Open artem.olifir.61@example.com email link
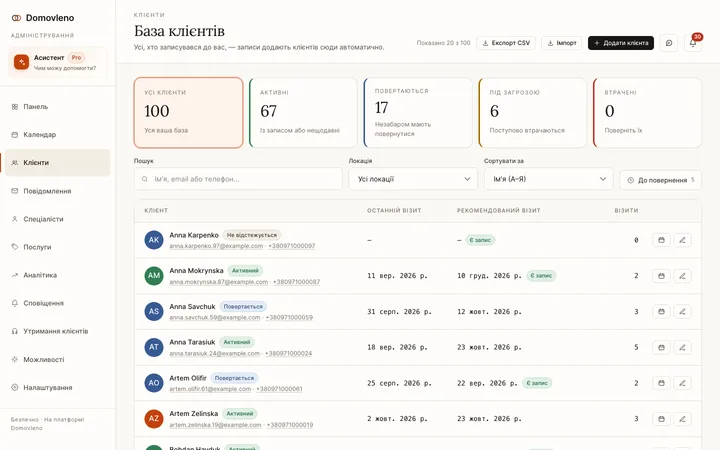This screenshot has height=450, width=720. 210,389
